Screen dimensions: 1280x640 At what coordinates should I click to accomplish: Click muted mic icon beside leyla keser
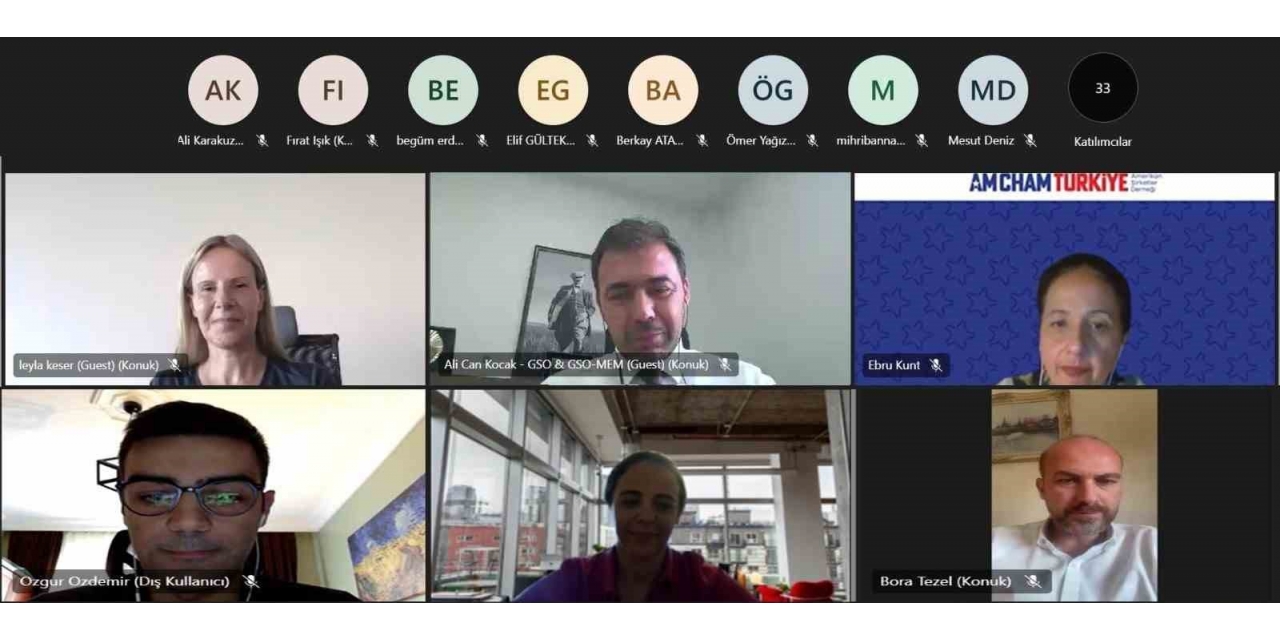(x=175, y=365)
